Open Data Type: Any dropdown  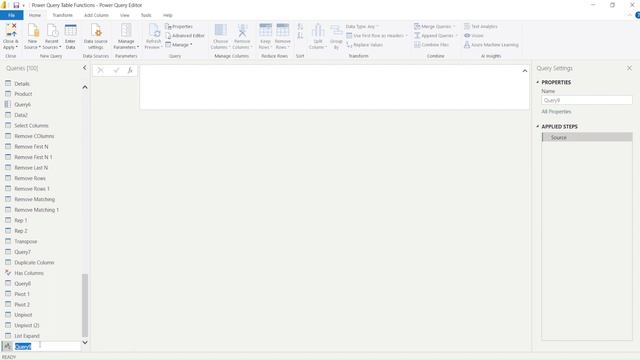coord(362,27)
